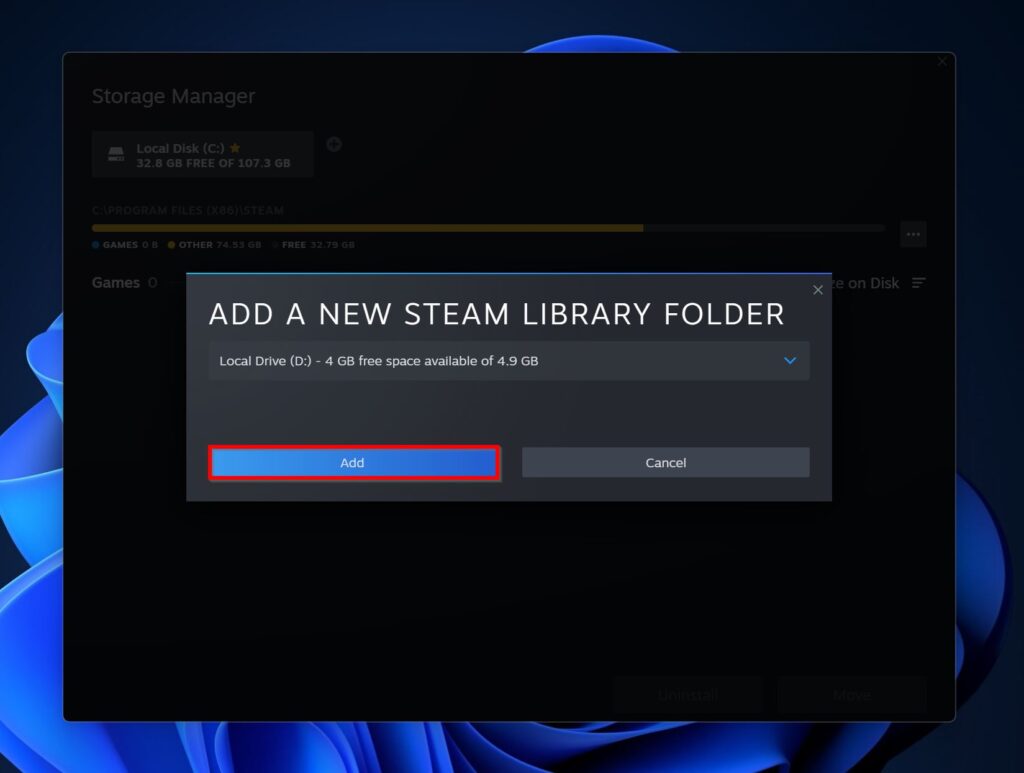Cancel adding the library folder
Viewport: 1024px width, 773px height.
(x=665, y=462)
